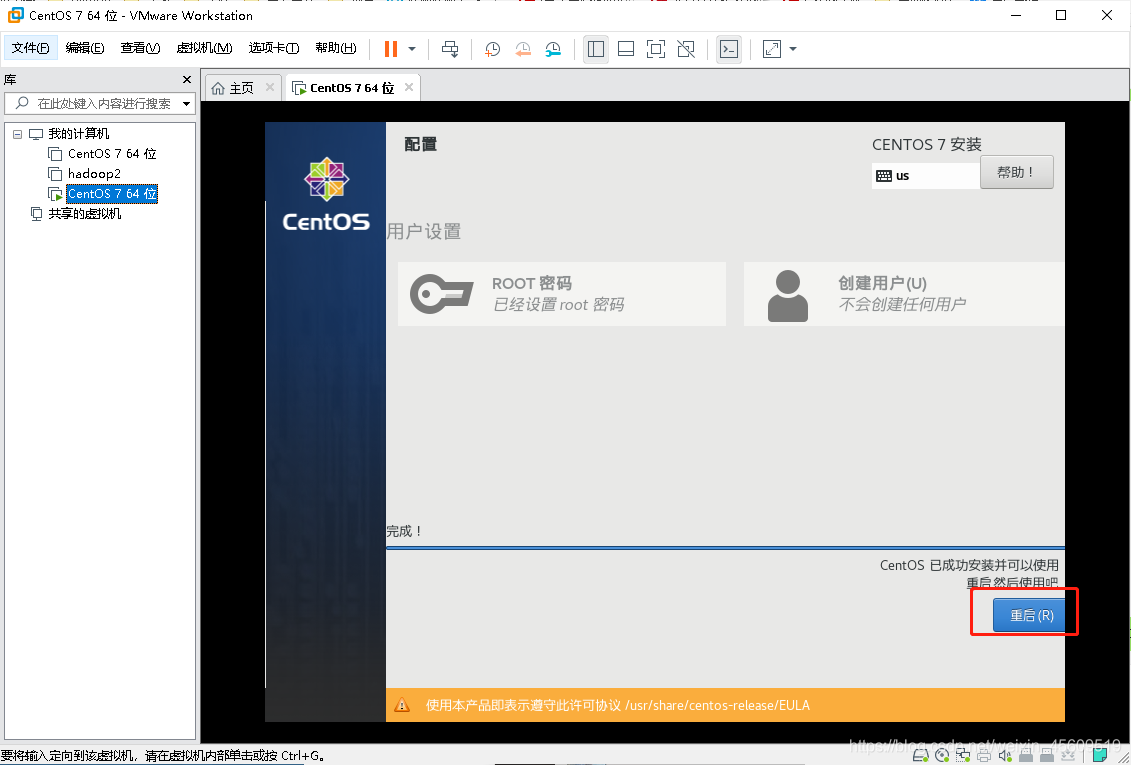Close the 库 library panel
This screenshot has width=1131, height=765.
tap(187, 79)
